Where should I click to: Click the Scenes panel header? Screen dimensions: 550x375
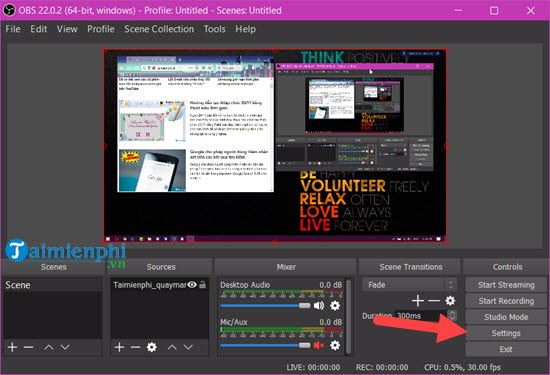click(53, 267)
